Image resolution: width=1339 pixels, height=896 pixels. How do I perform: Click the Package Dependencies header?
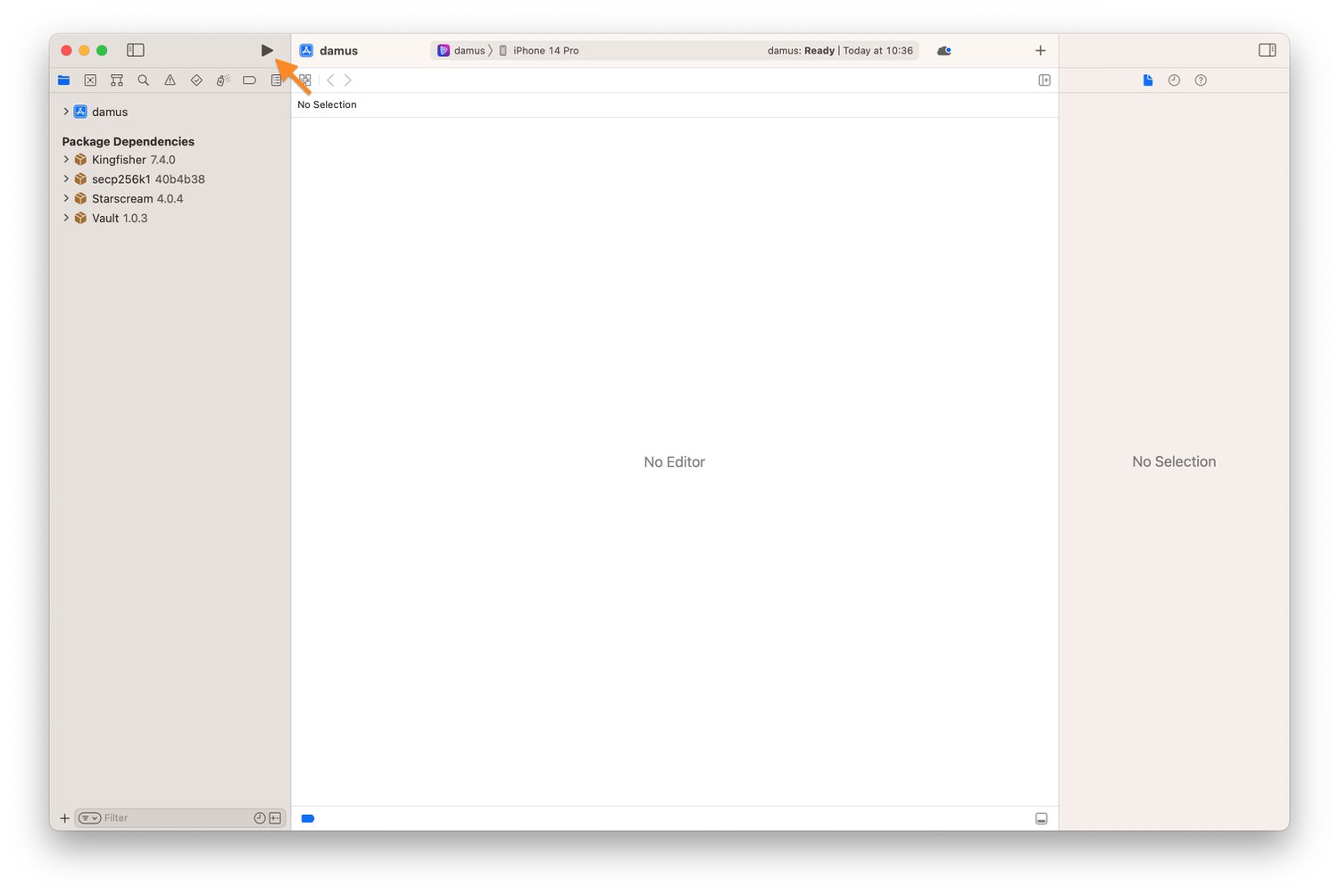point(128,141)
